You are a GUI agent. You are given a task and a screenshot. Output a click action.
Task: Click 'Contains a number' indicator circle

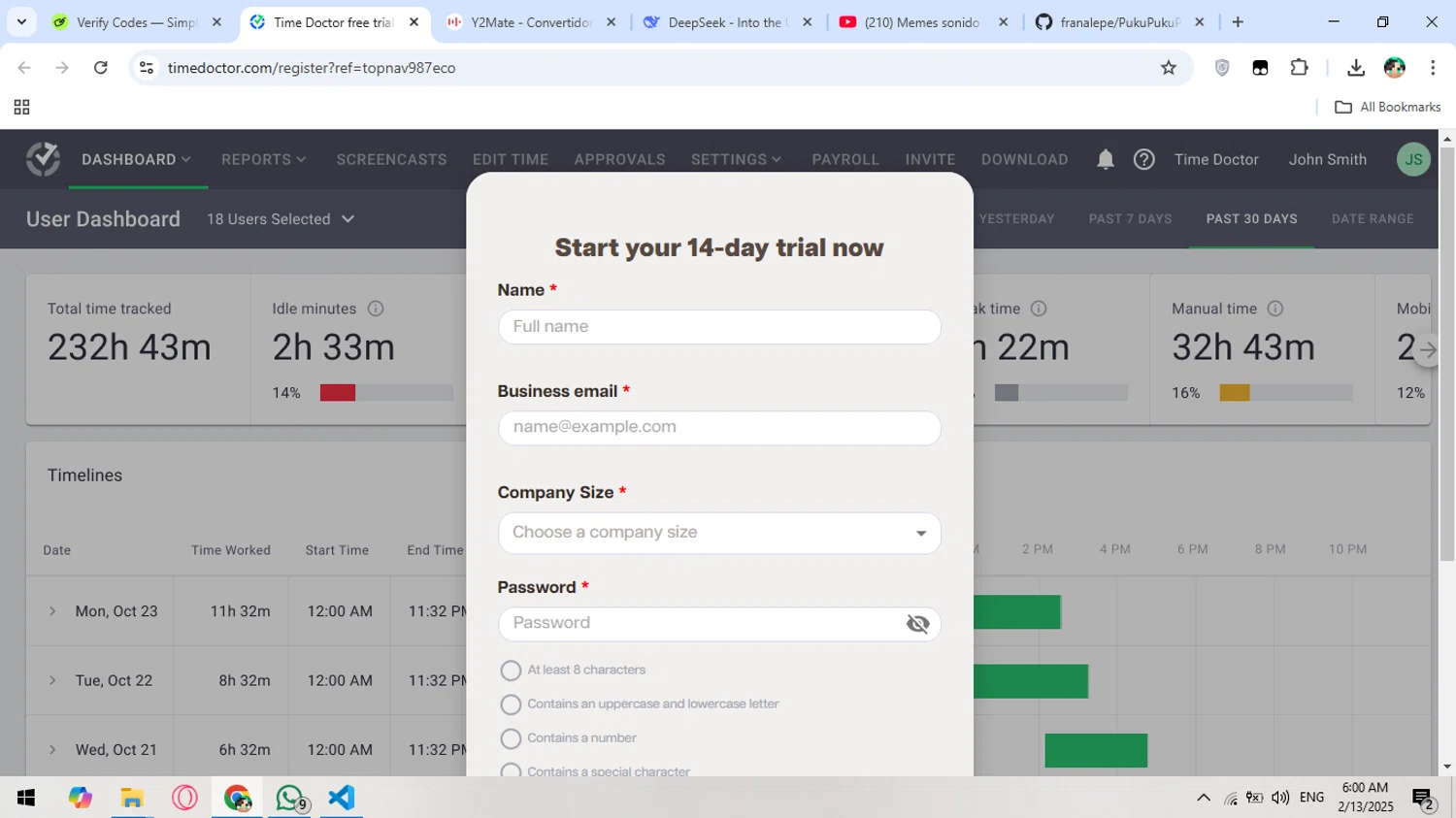(511, 738)
